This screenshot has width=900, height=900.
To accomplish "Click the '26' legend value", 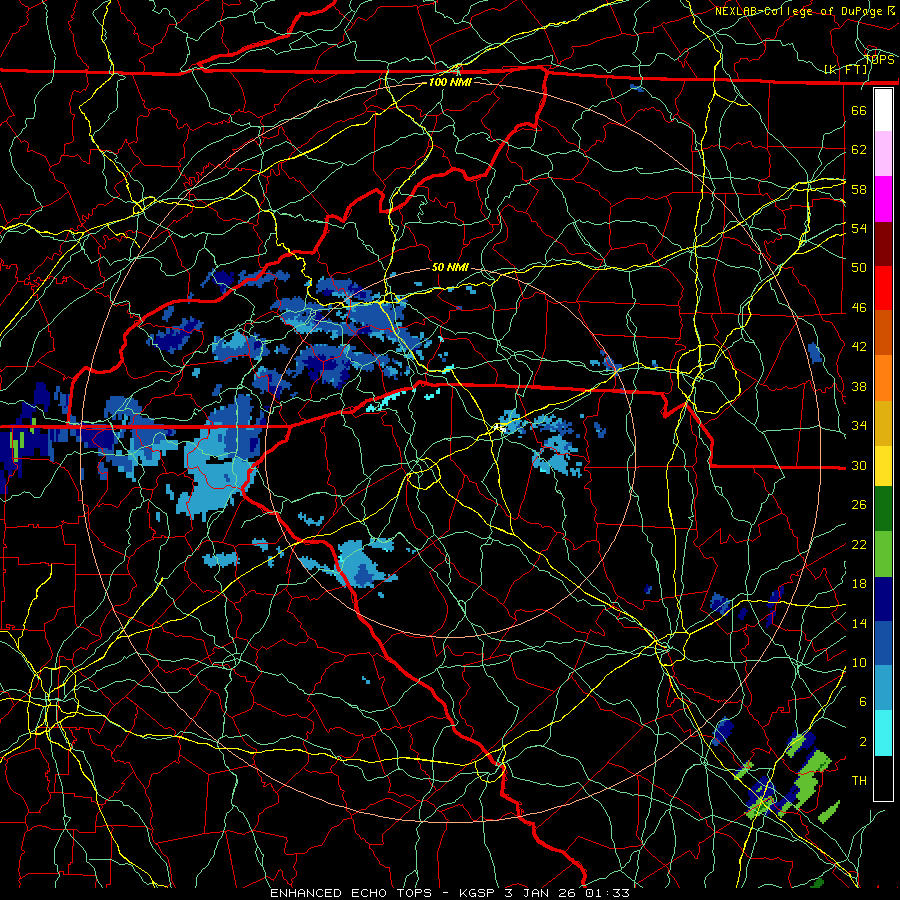I will pos(859,505).
